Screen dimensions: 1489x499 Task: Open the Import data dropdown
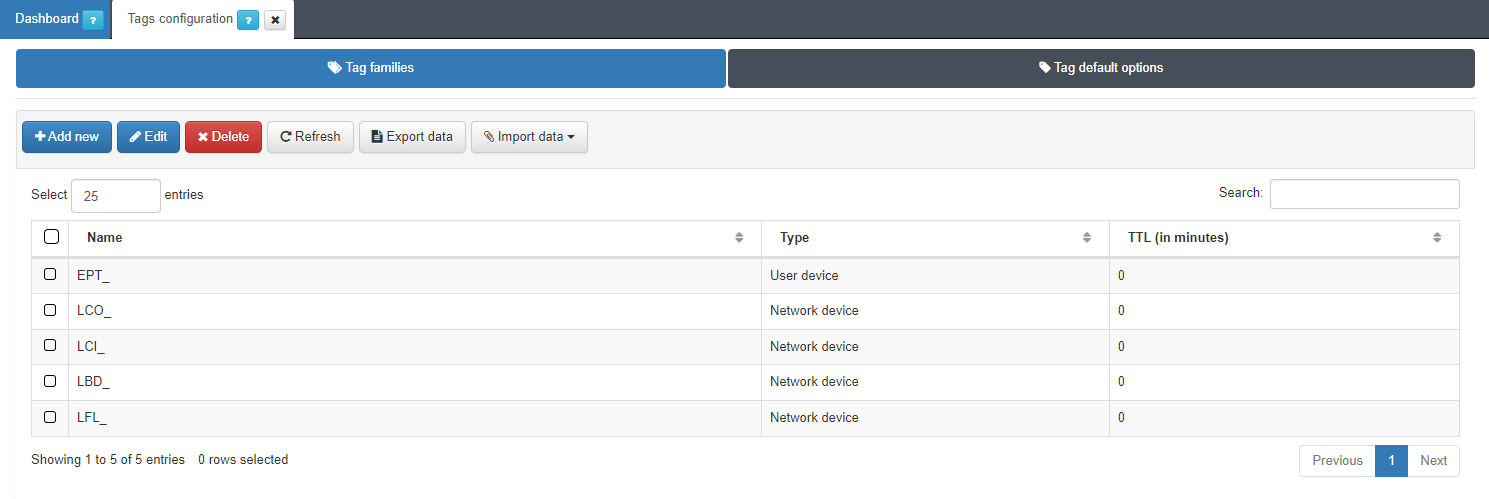tap(529, 137)
